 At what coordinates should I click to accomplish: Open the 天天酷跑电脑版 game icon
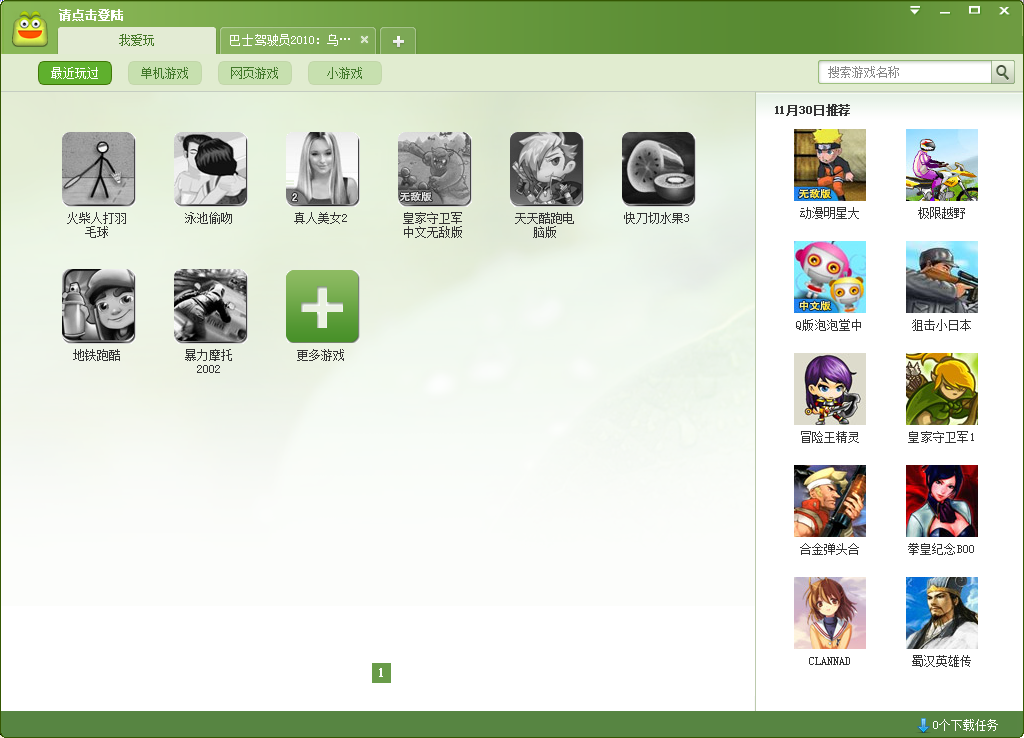tap(546, 169)
